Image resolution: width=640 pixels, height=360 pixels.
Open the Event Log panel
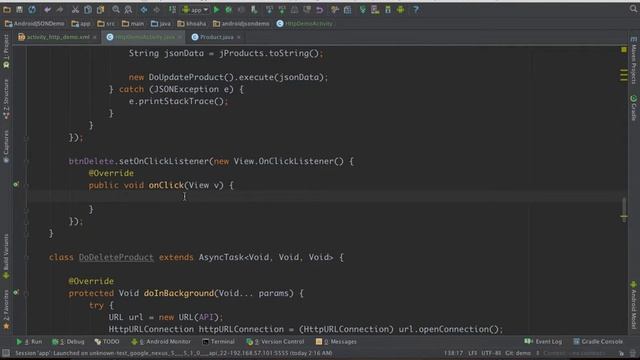point(543,341)
